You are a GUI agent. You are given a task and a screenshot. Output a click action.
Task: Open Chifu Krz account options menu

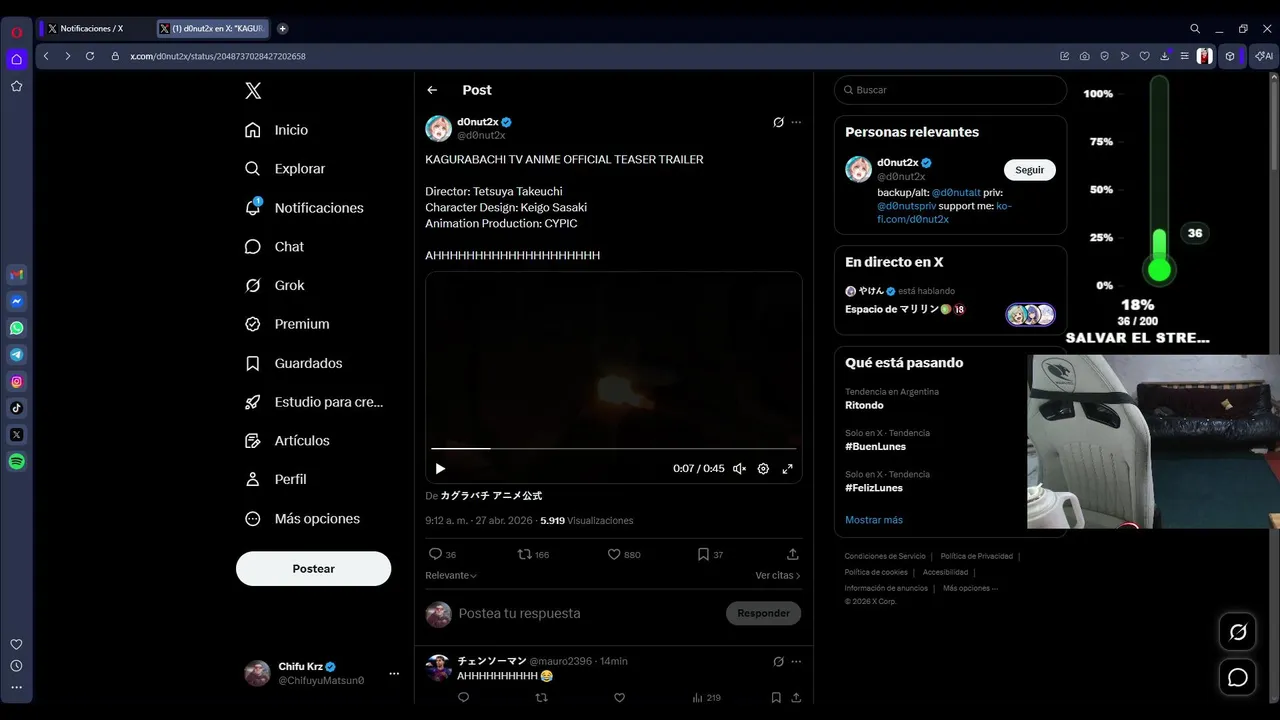point(394,674)
